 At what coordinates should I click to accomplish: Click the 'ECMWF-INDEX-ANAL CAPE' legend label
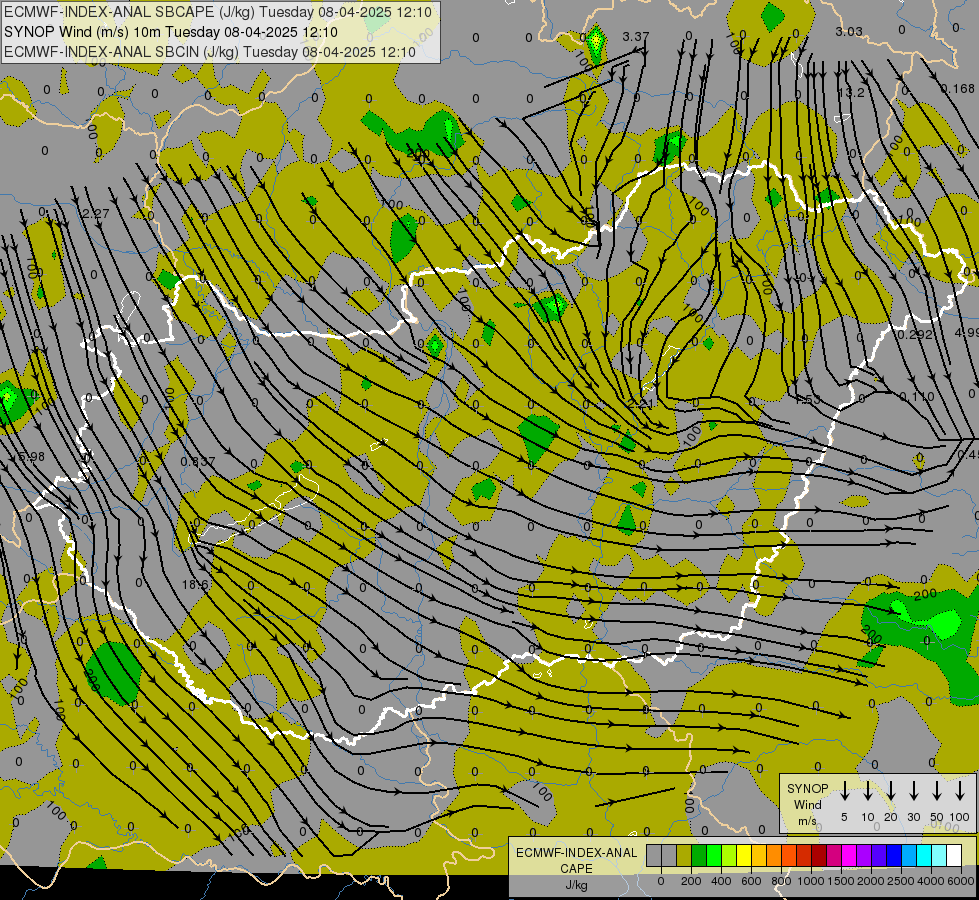point(576,860)
